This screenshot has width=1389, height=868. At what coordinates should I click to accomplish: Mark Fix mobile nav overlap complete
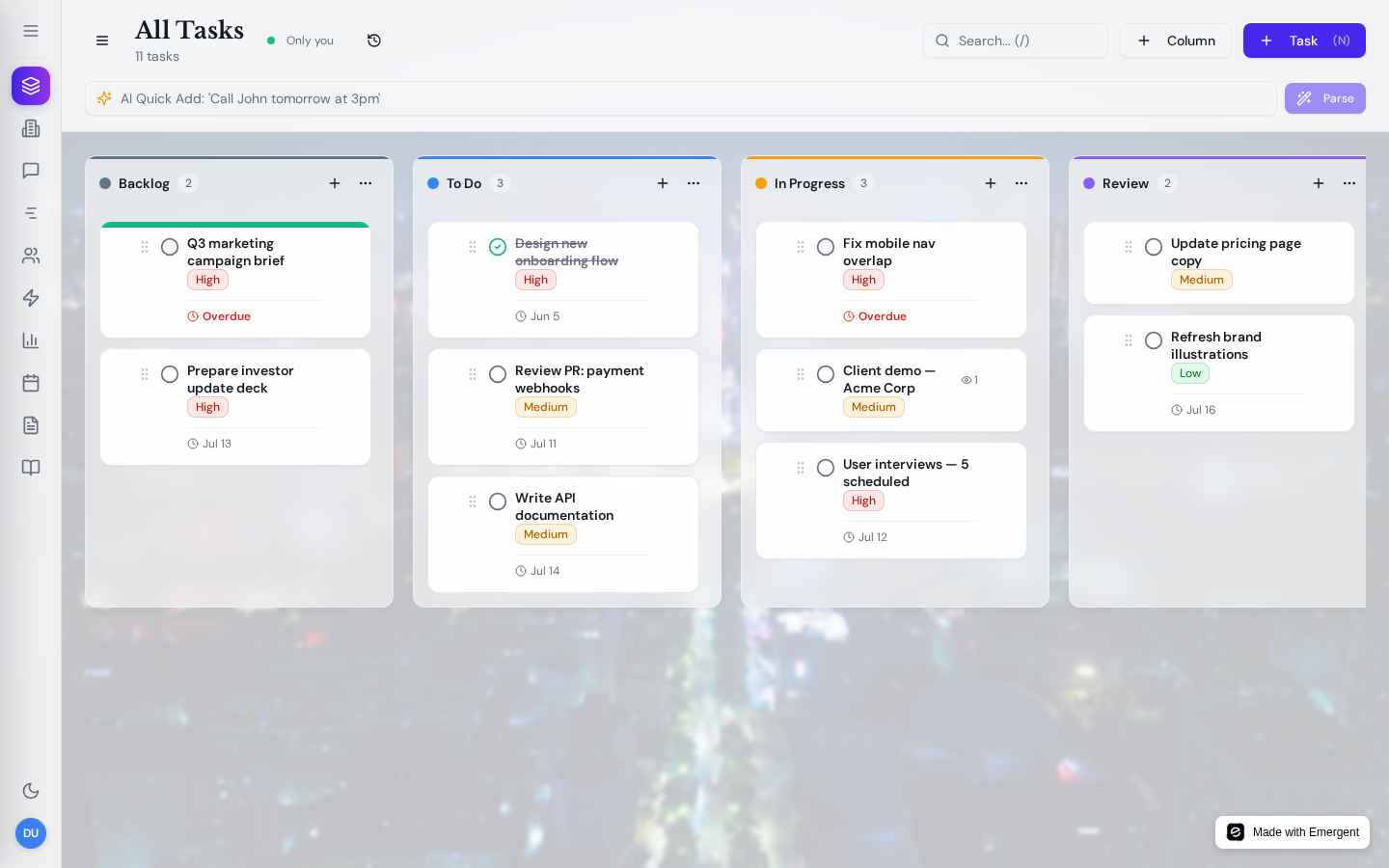(826, 247)
